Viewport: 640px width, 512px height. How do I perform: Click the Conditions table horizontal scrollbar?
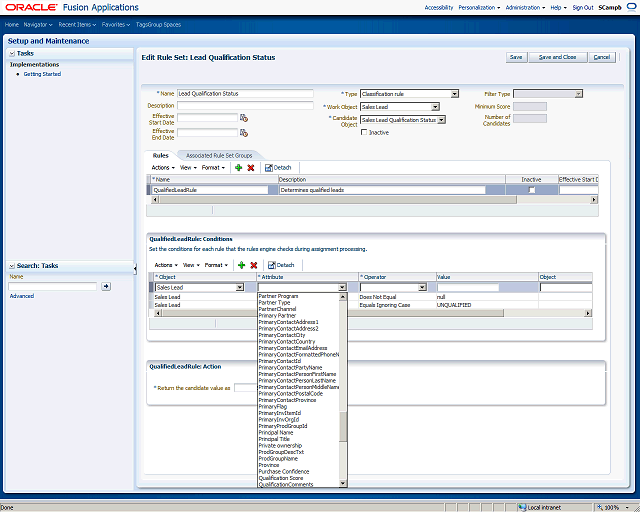click(332, 313)
